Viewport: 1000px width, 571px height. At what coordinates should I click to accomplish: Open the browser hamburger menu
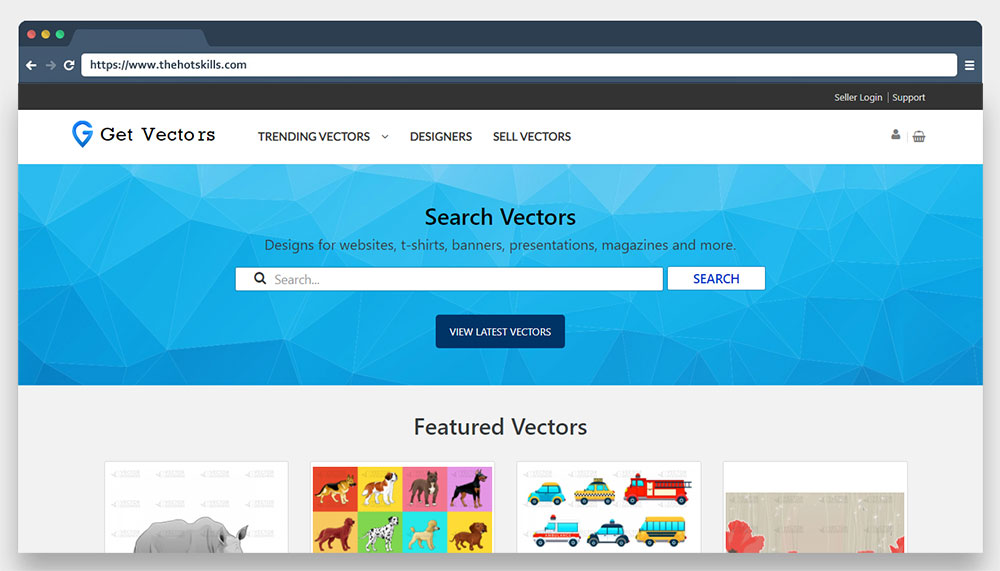(969, 65)
